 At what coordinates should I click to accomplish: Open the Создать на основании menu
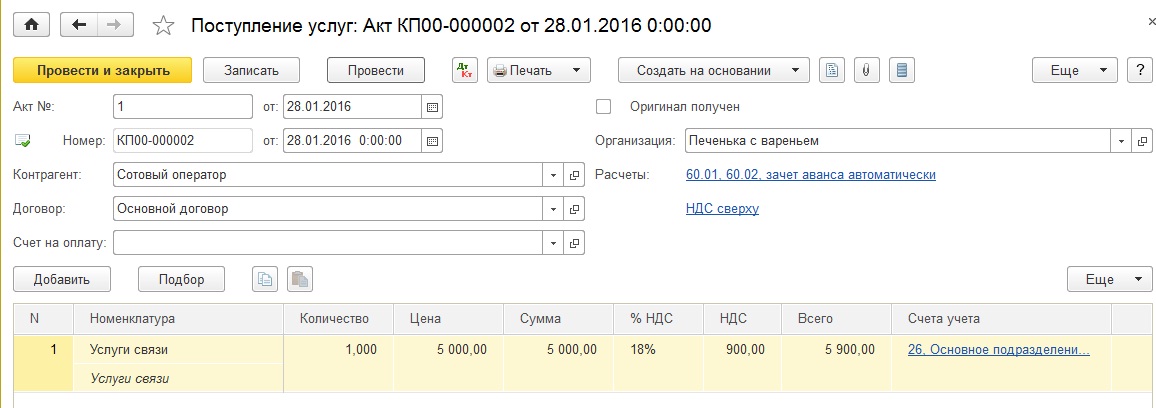pyautogui.click(x=713, y=70)
